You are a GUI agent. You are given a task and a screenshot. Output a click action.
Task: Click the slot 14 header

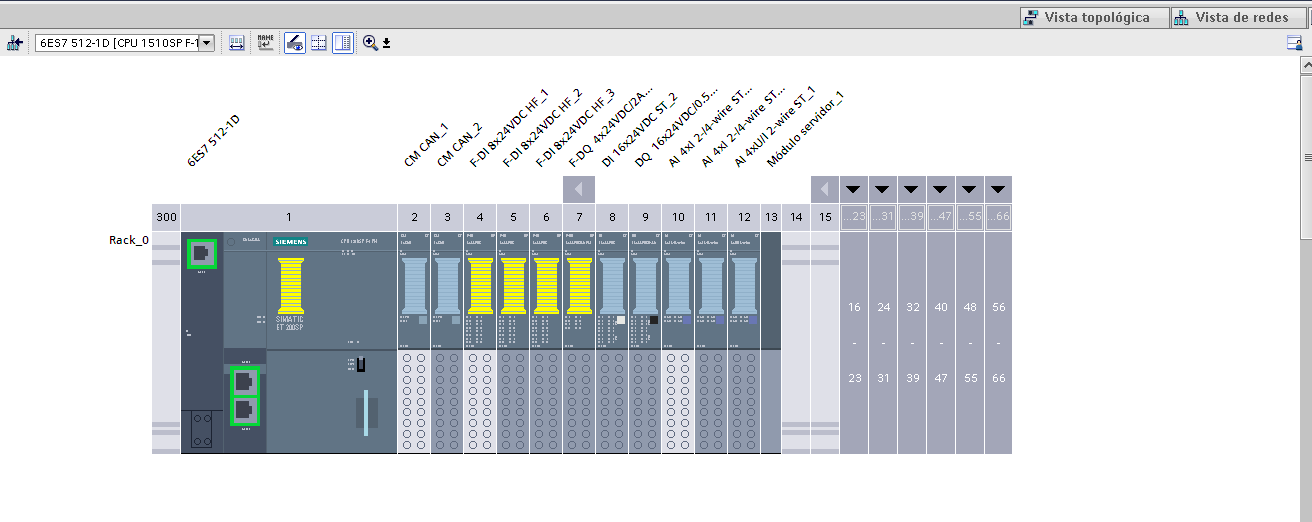click(796, 217)
